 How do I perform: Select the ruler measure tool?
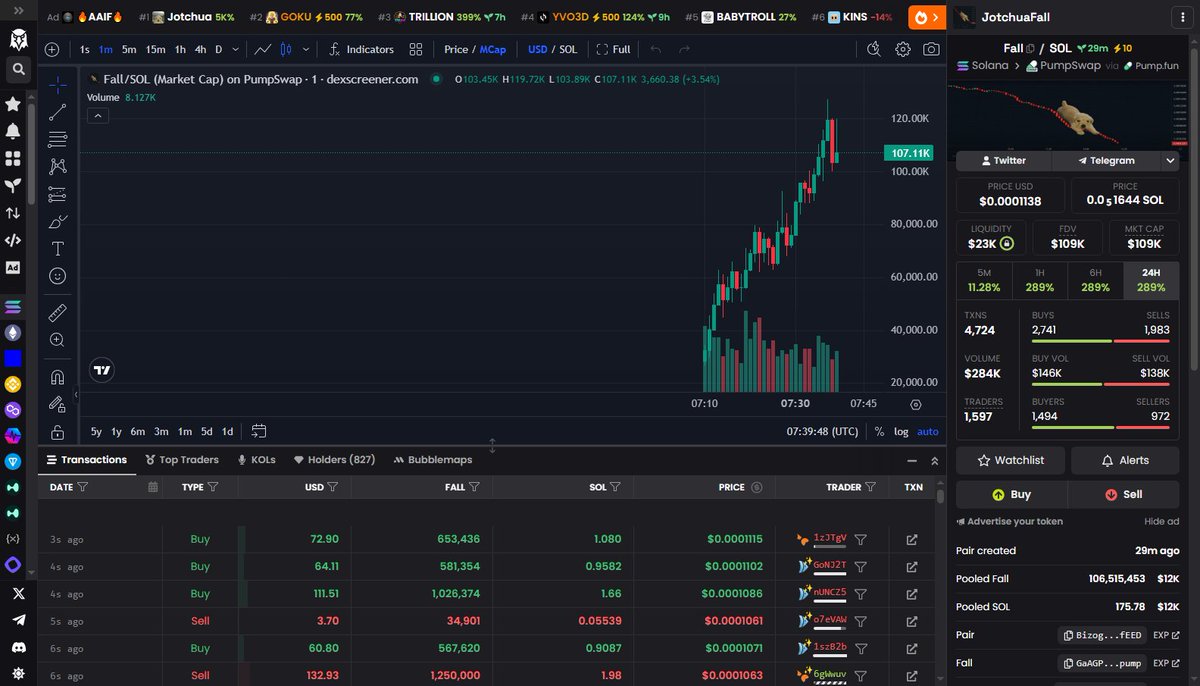coord(58,313)
